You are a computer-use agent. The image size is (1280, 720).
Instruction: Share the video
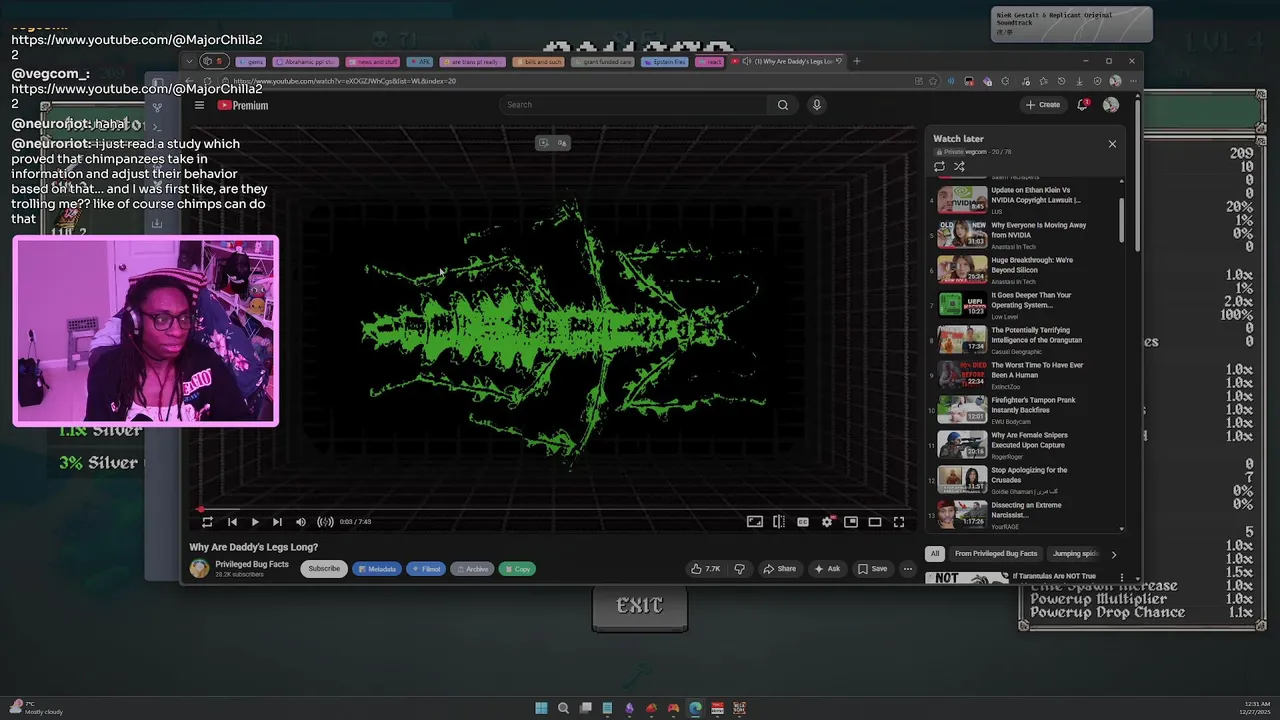tap(780, 569)
